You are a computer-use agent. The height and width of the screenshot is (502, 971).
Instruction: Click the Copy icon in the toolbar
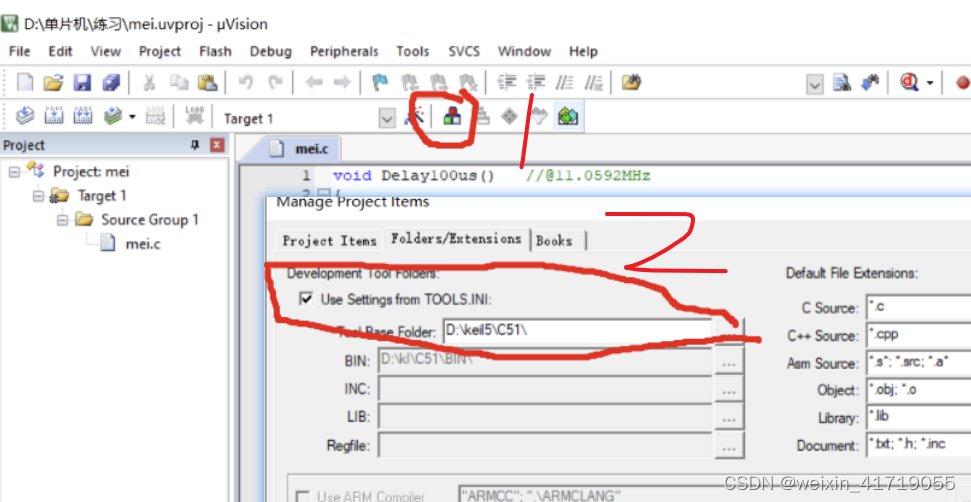click(178, 82)
